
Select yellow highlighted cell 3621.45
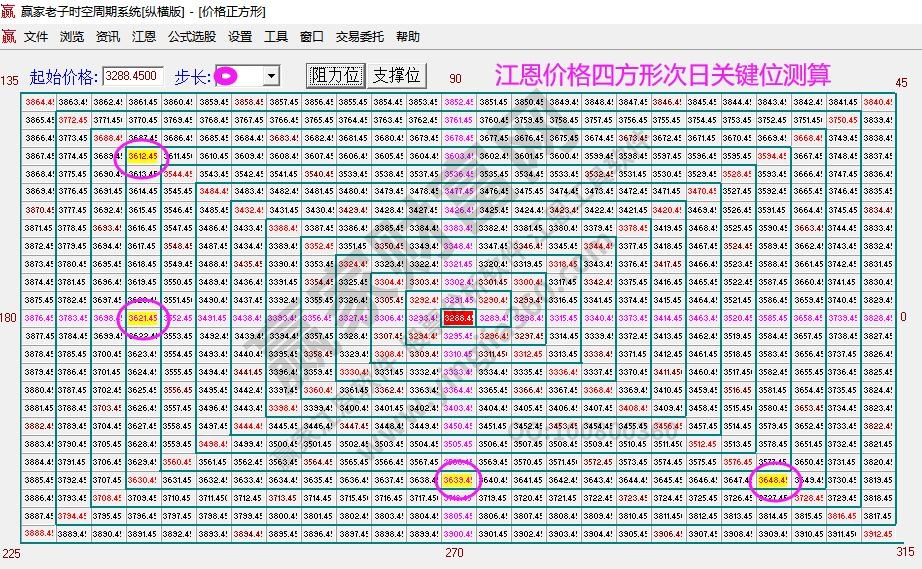coord(142,318)
